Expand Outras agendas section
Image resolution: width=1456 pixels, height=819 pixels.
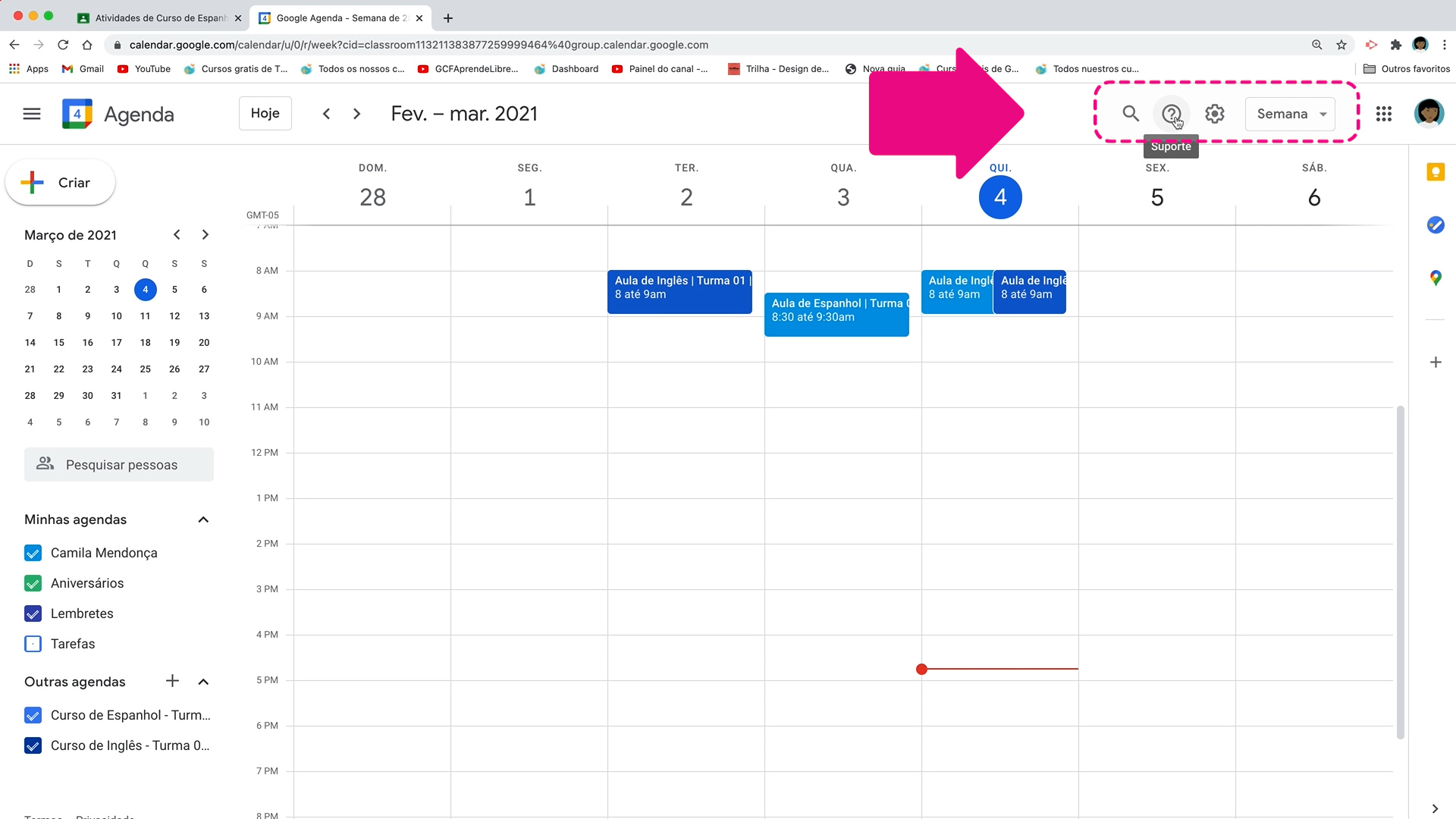coord(203,681)
